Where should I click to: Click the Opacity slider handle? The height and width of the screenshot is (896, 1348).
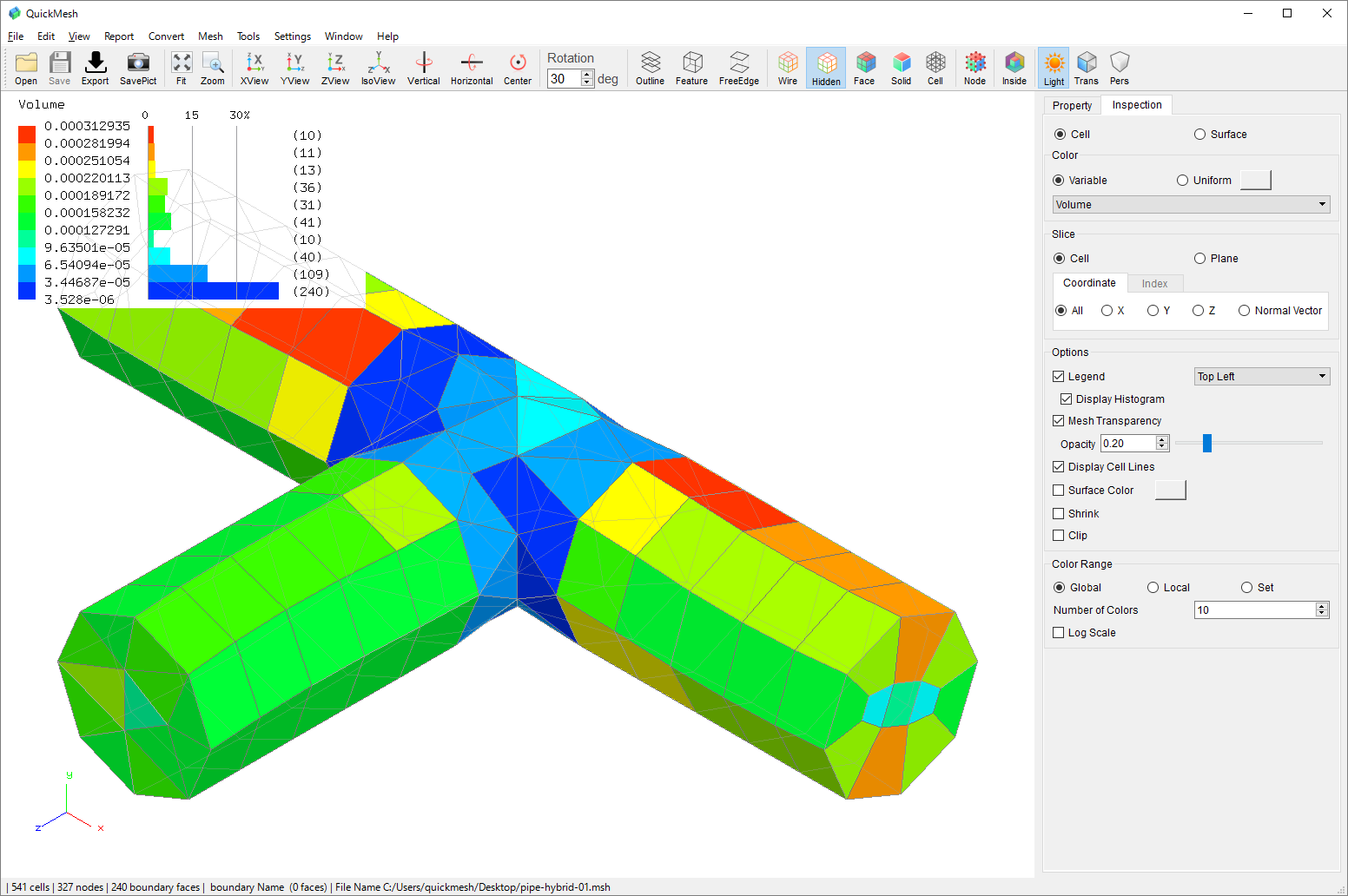(1206, 444)
